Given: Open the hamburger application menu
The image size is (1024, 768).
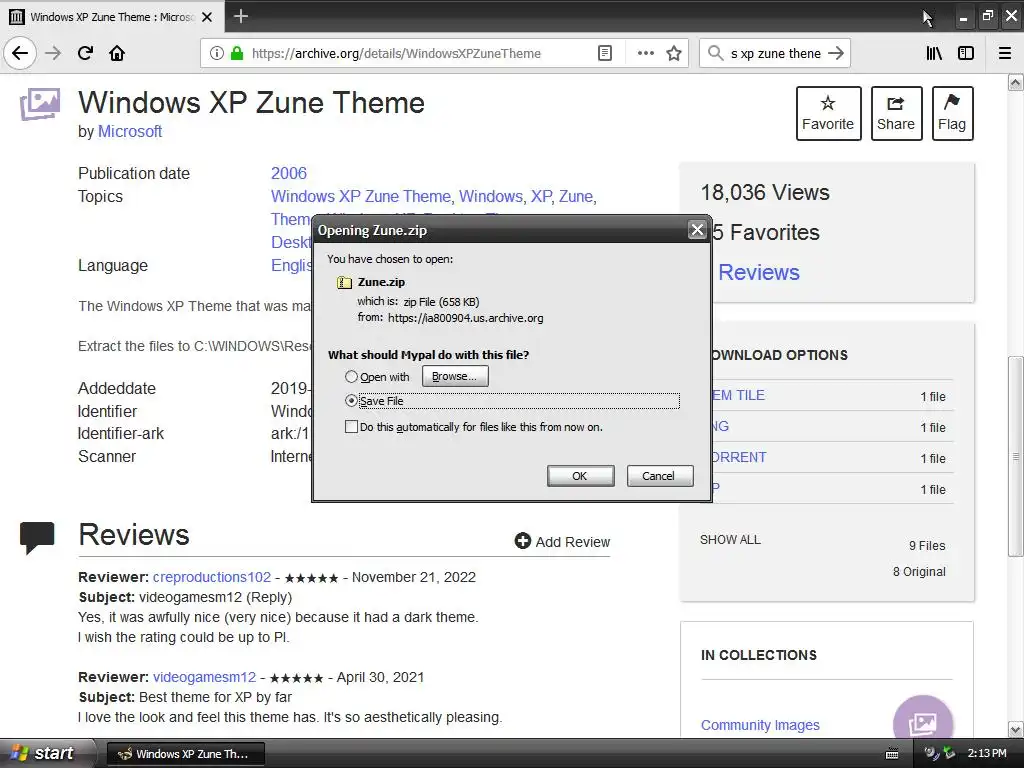Looking at the screenshot, I should click(x=1005, y=53).
